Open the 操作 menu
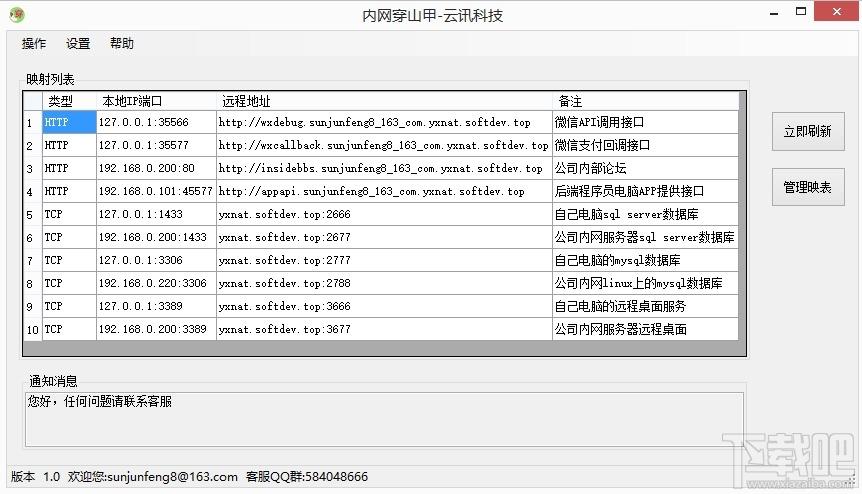862x494 pixels. coord(34,43)
